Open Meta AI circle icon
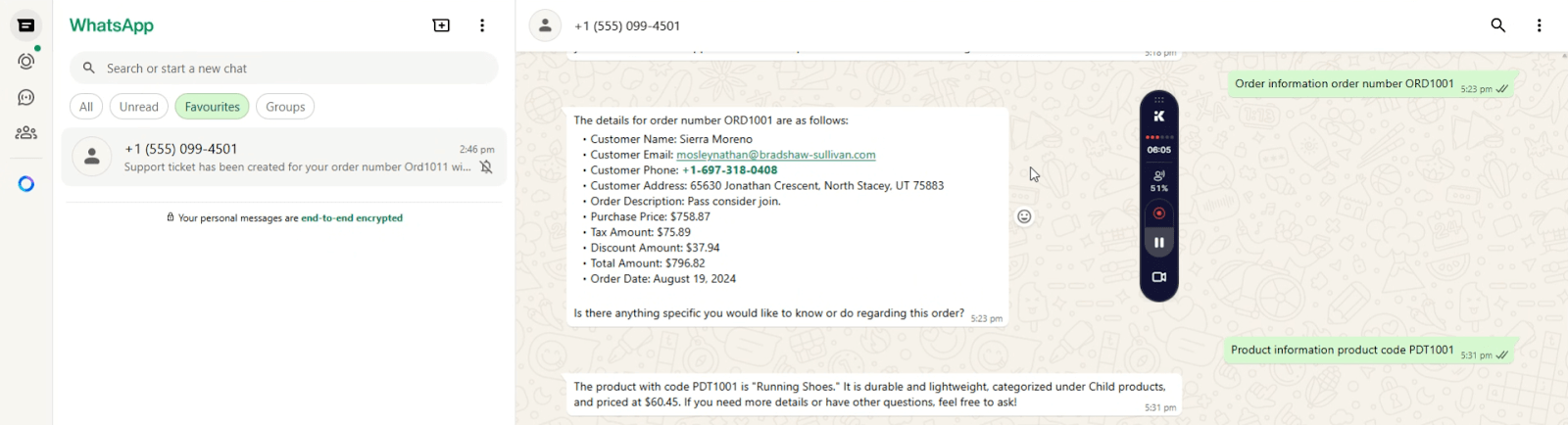 coord(26,184)
